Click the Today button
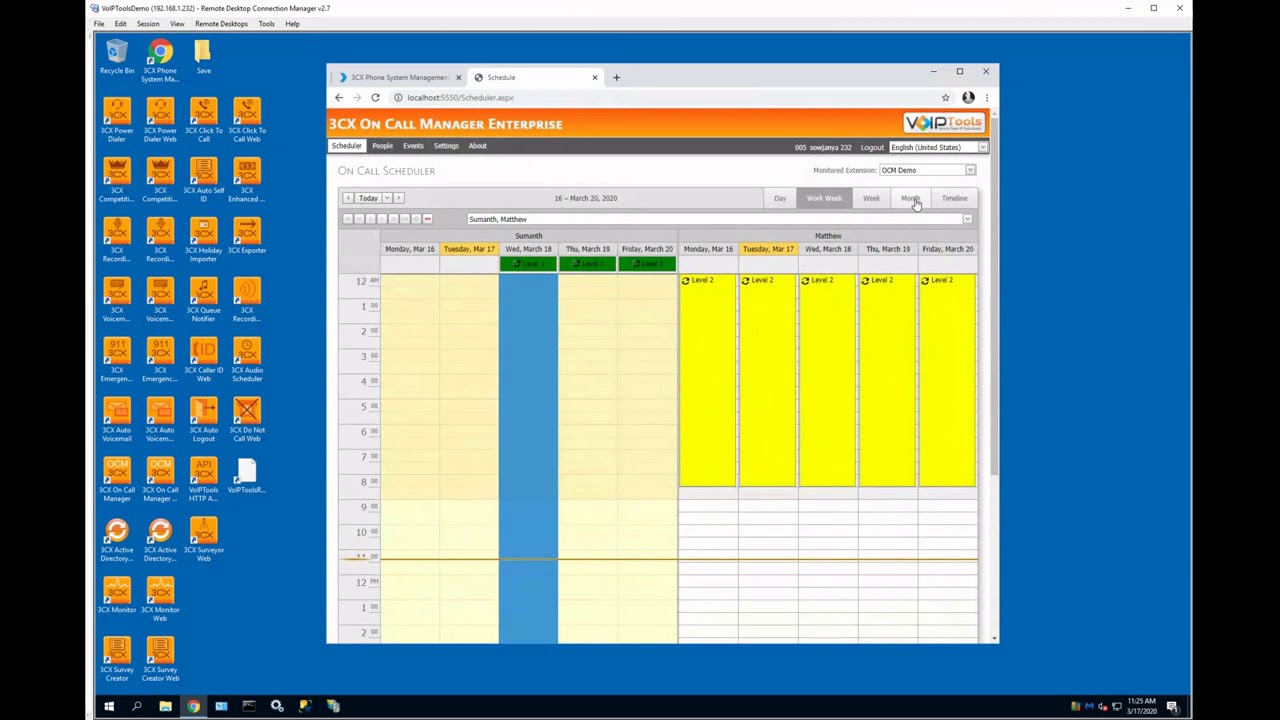 point(368,198)
